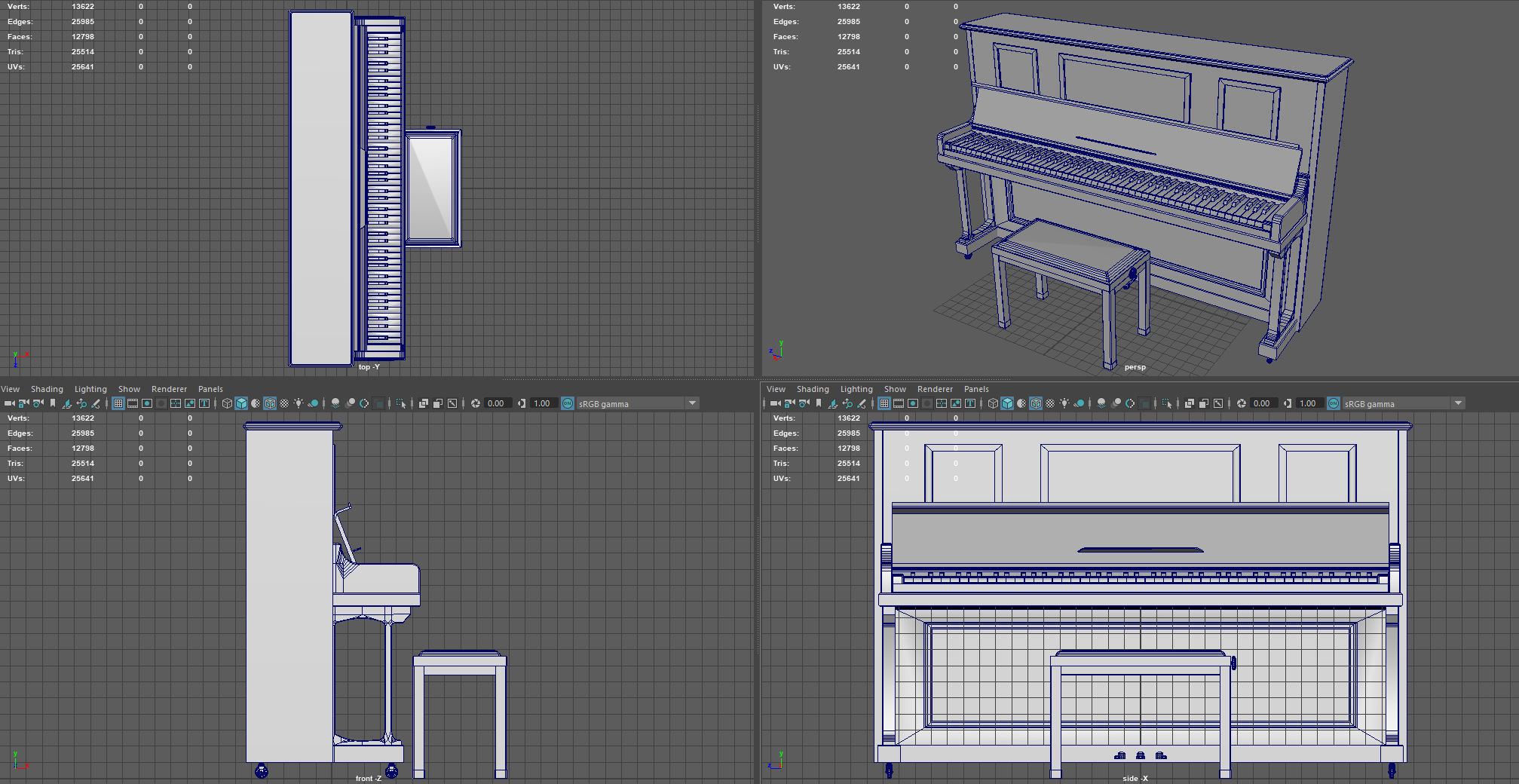
Task: Open Panels menu in front panel
Action: (210, 389)
